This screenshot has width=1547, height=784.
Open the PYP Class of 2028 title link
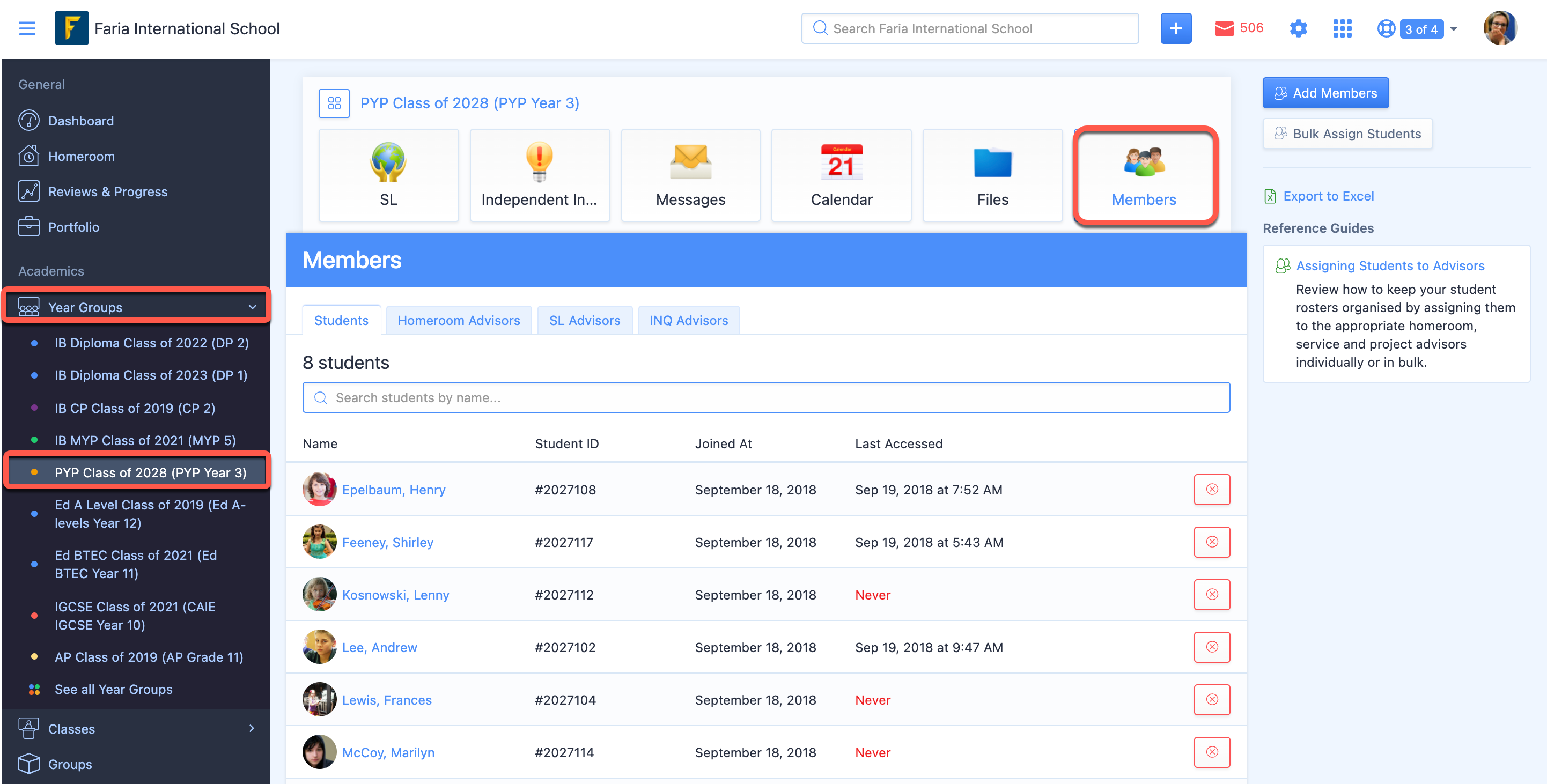[x=470, y=103]
